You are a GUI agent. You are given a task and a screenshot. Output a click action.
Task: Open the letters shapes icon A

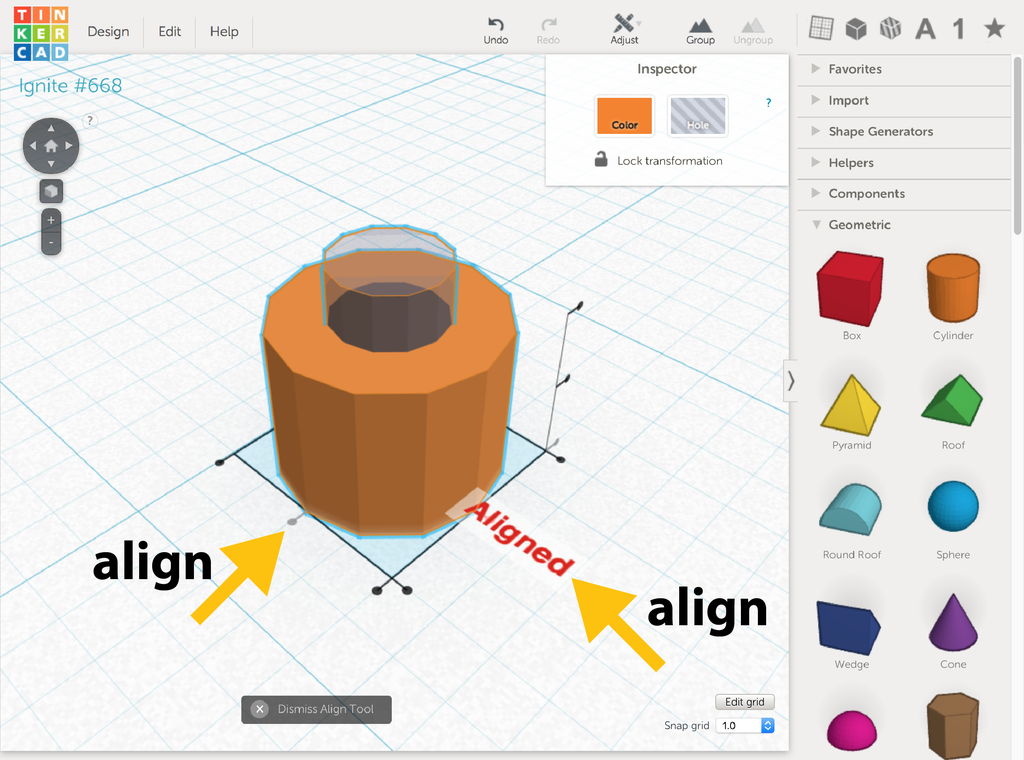(925, 29)
